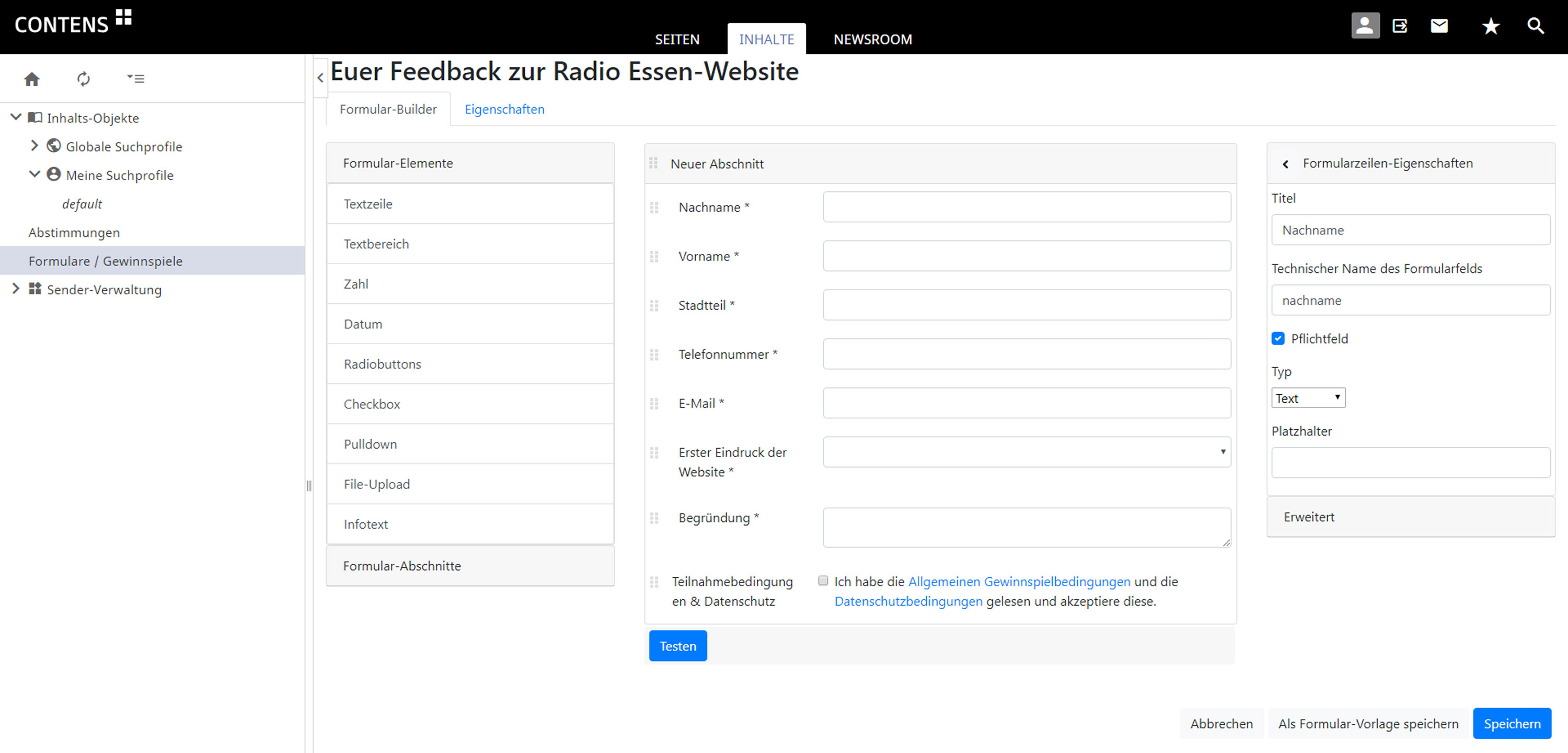Click the Testen button
Image resolution: width=1568 pixels, height=753 pixels.
pos(677,646)
